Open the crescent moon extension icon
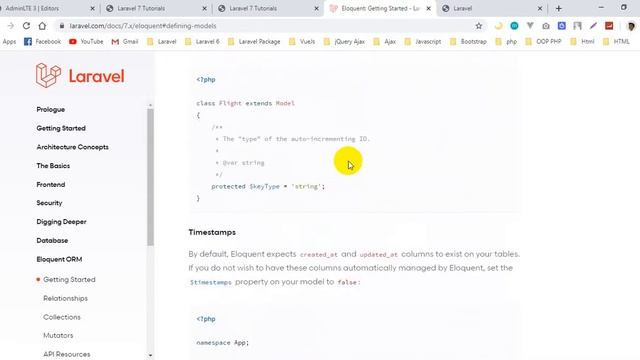The width and height of the screenshot is (640, 360). 498,26
